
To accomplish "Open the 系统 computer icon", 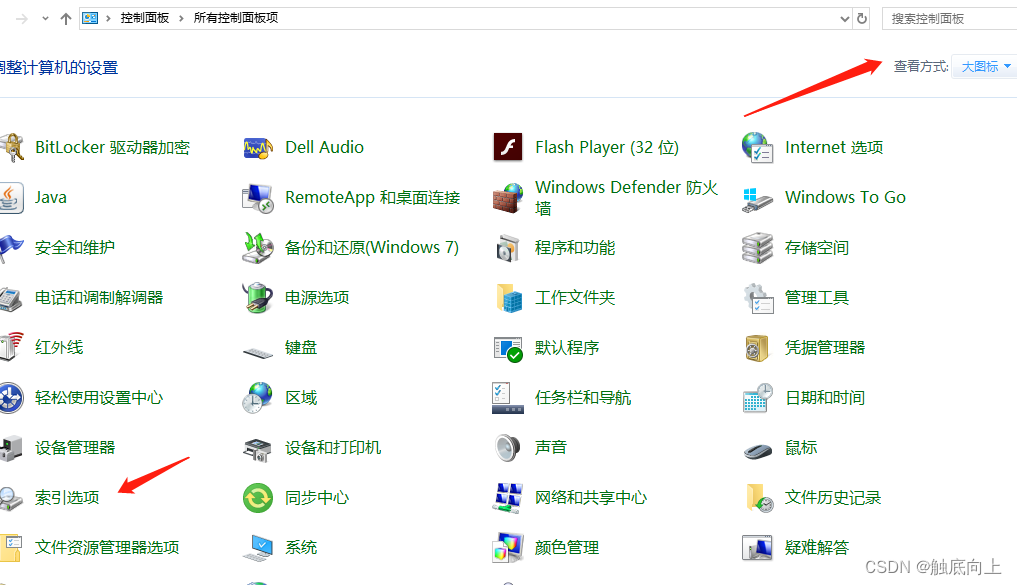I will point(258,548).
